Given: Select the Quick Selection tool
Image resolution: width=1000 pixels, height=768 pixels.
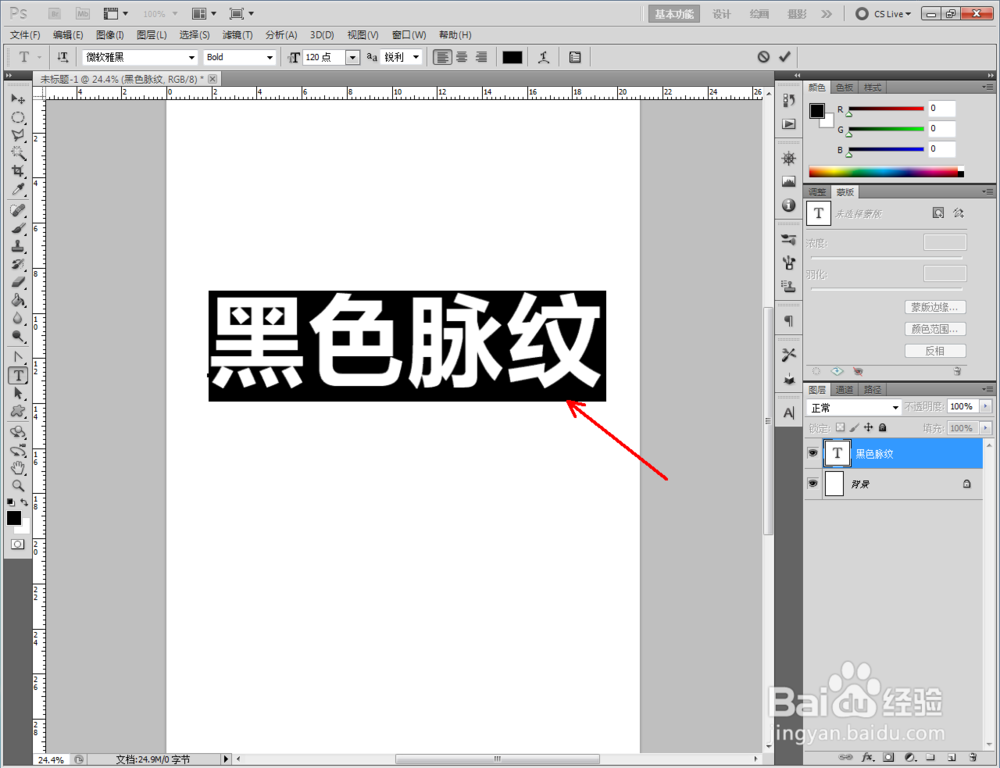Looking at the screenshot, I should tap(18, 153).
